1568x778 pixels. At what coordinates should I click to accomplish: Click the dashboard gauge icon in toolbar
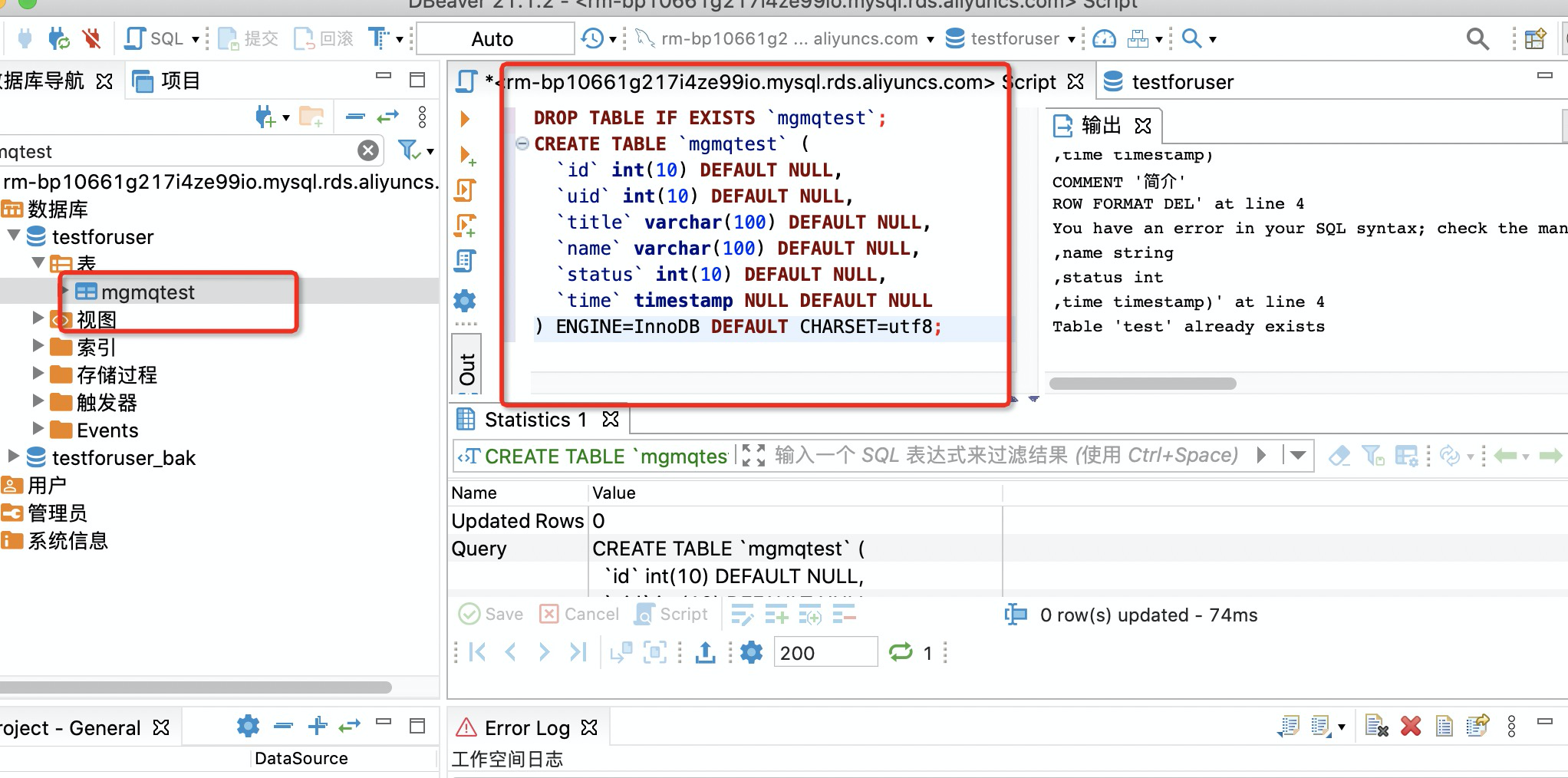pyautogui.click(x=1104, y=38)
